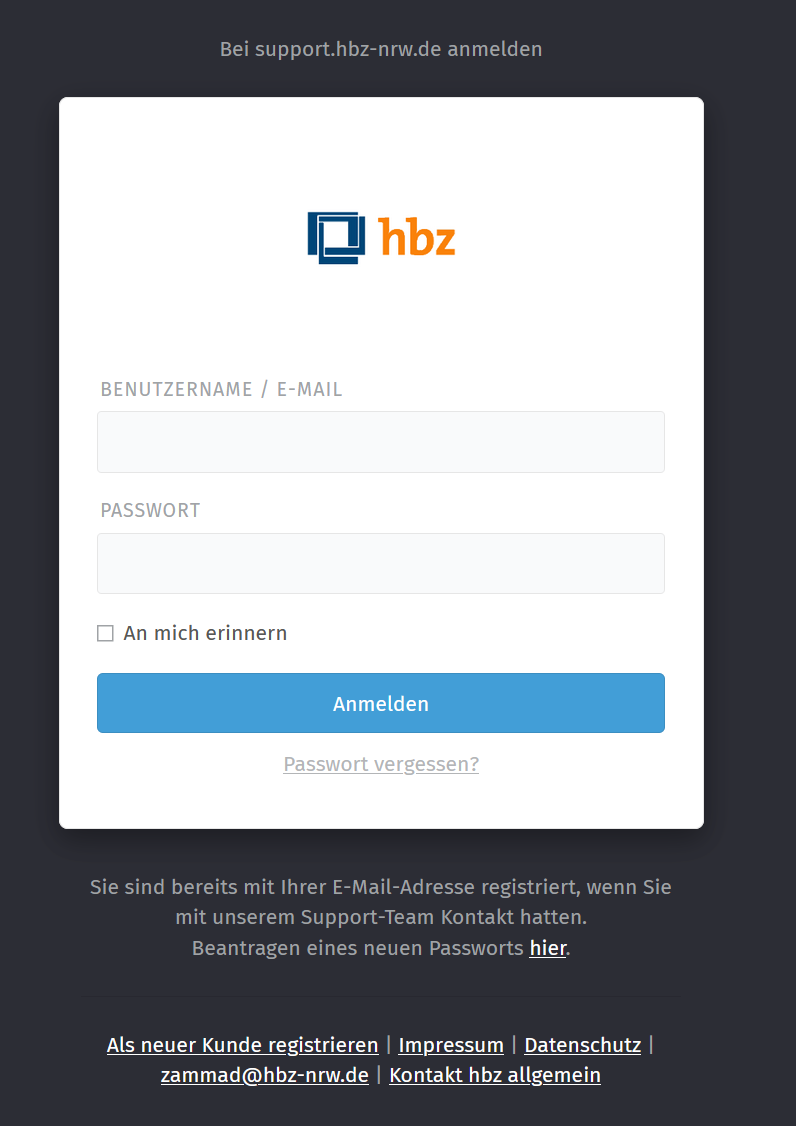Click the blue hbz square logo icon
Viewport: 796px width, 1126px height.
[335, 238]
